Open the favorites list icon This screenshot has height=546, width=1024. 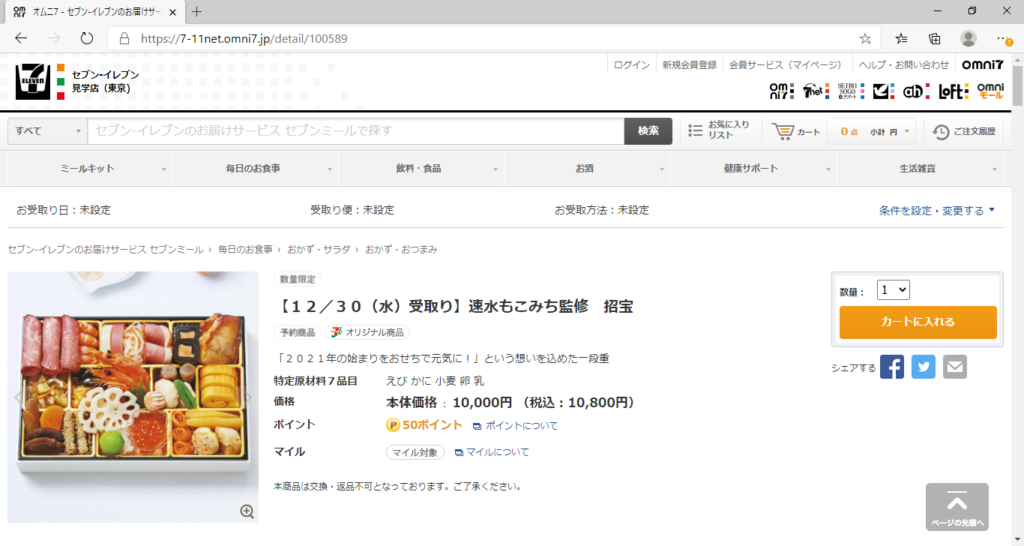[x=901, y=39]
